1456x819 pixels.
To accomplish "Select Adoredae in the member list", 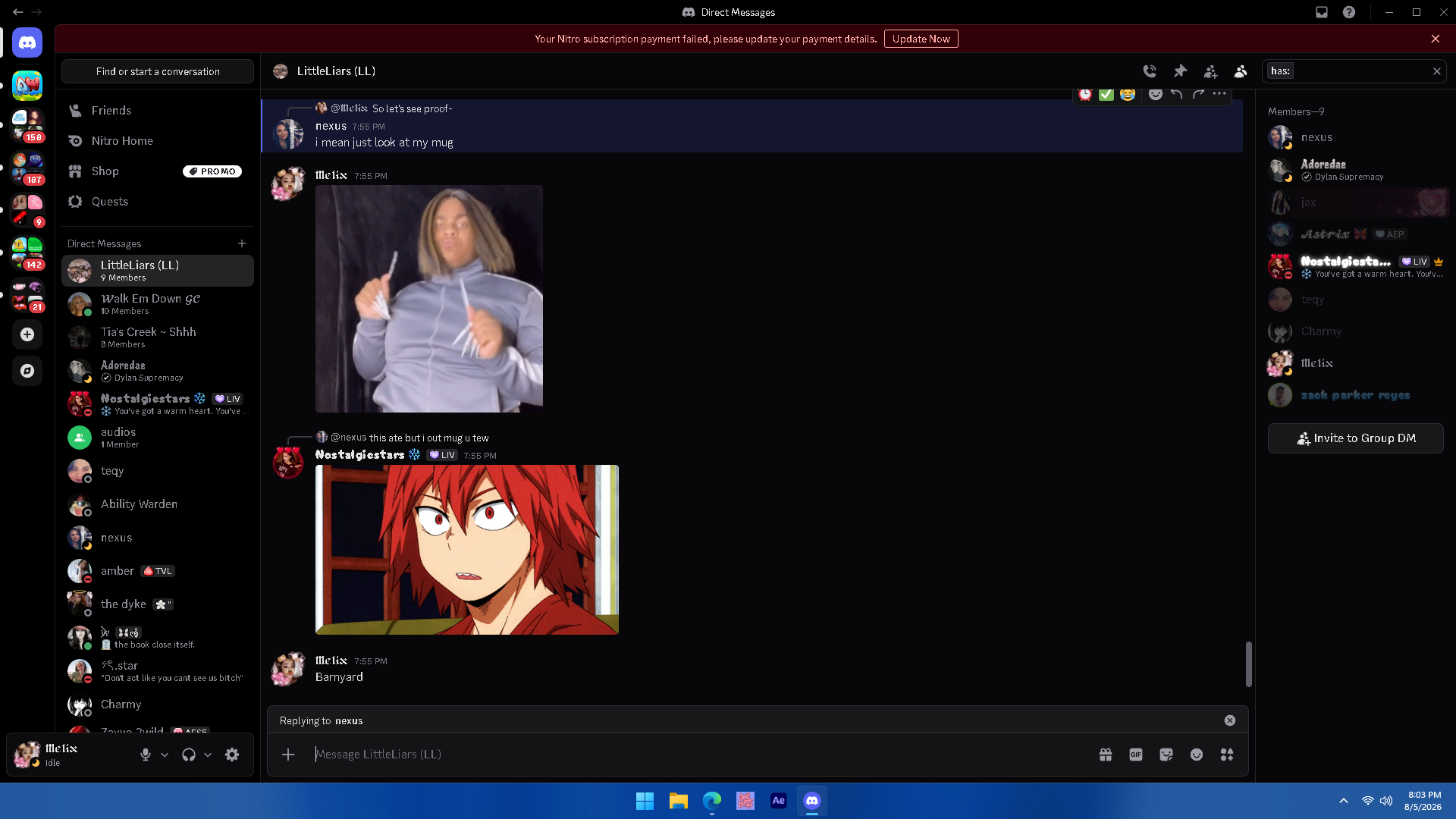I will [1355, 170].
